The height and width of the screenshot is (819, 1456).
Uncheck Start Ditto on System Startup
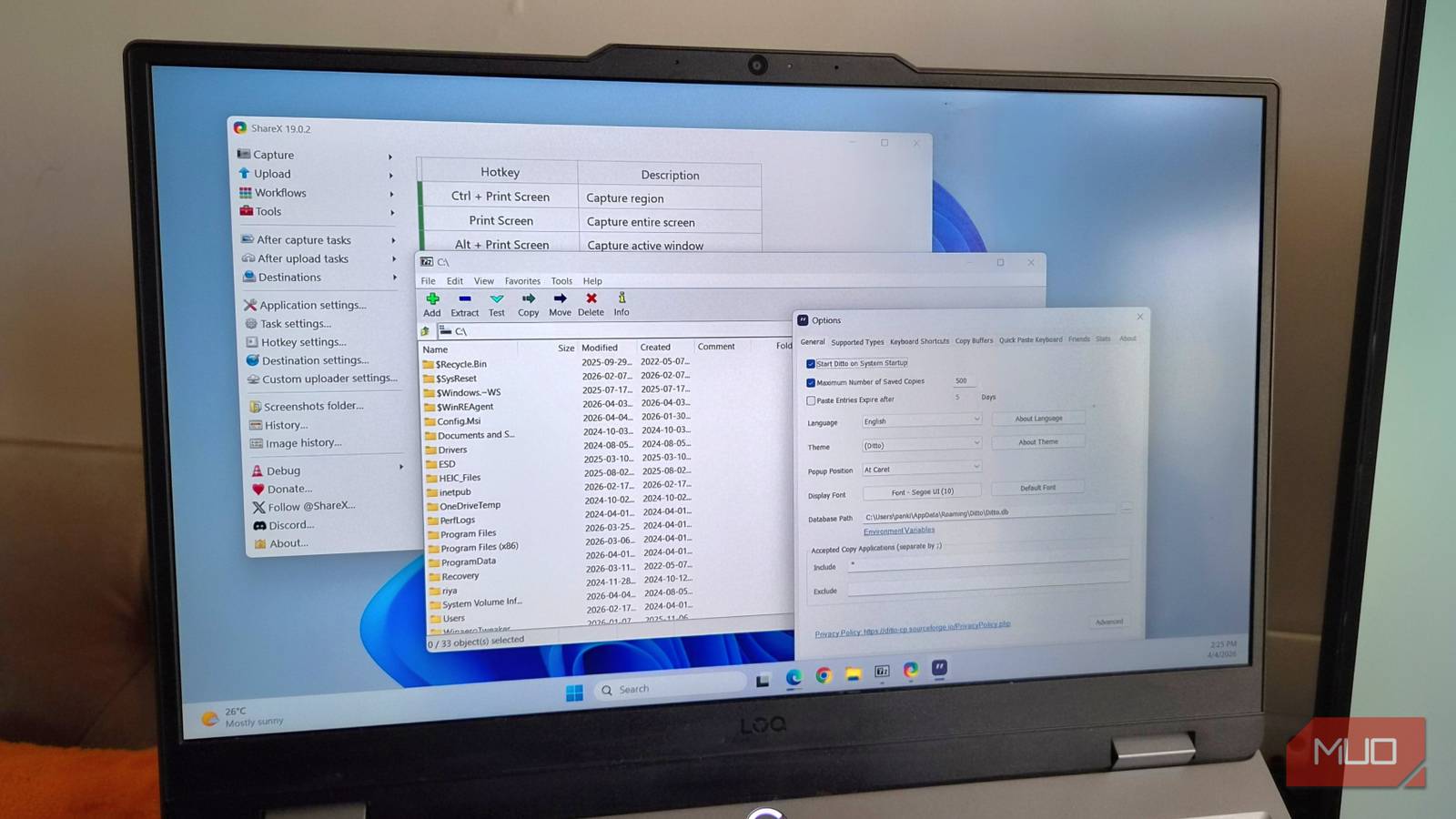[x=811, y=364]
